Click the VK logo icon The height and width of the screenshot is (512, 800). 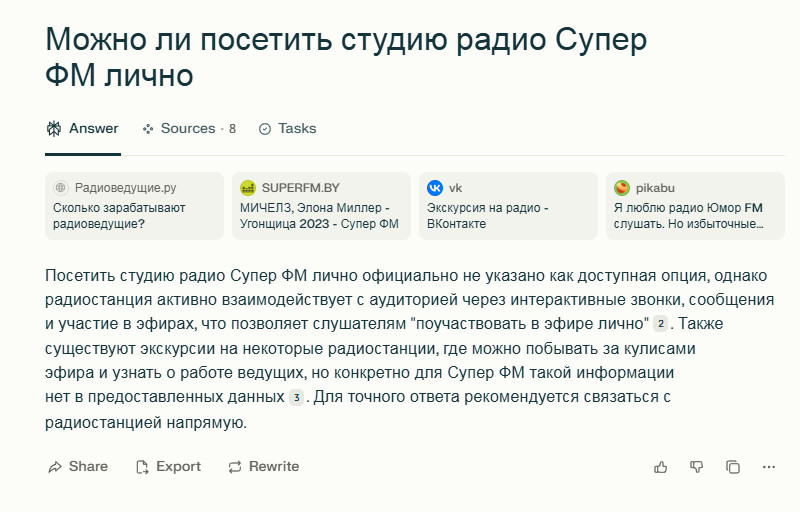tap(435, 188)
